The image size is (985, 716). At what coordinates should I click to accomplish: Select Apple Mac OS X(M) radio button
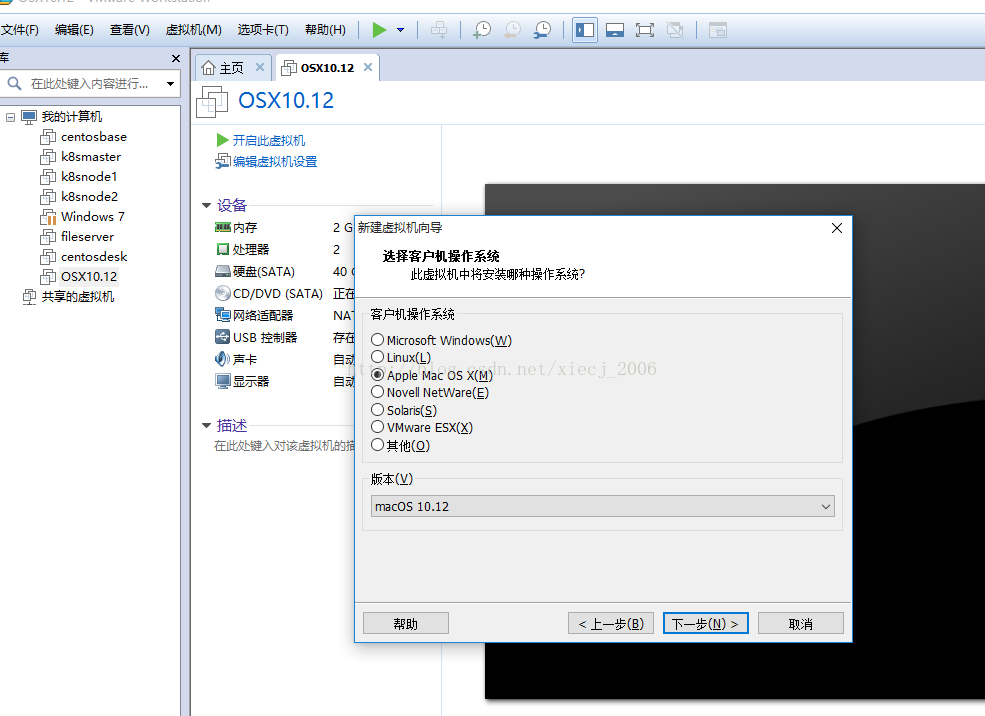pos(378,374)
